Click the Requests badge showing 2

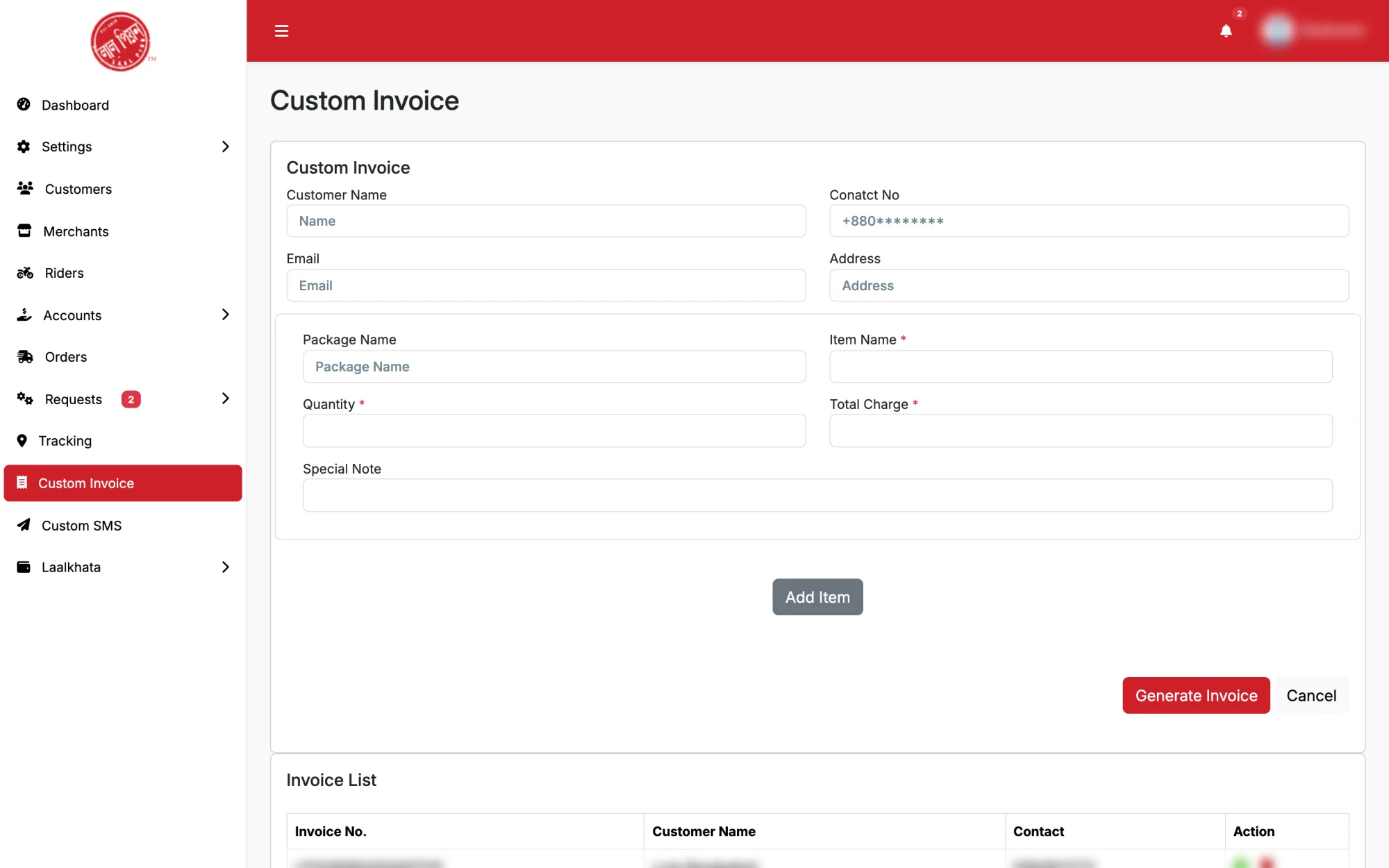pyautogui.click(x=131, y=399)
